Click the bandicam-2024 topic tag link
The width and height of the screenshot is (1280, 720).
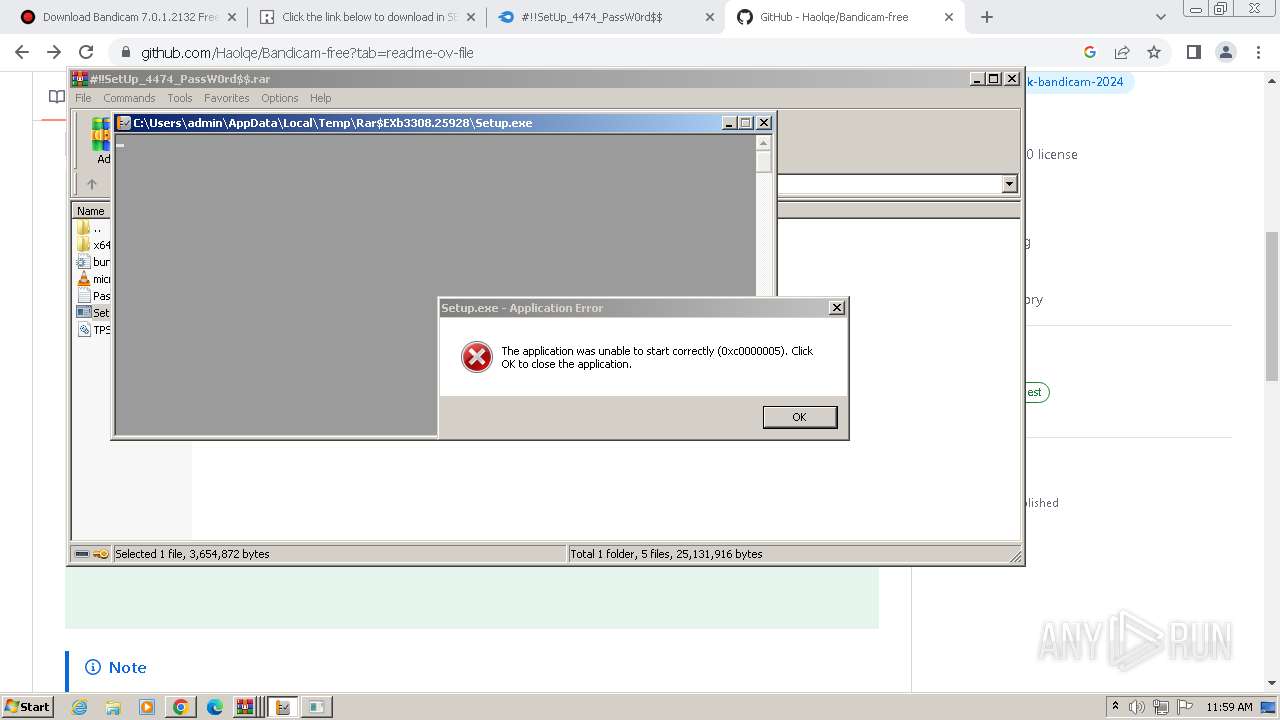pyautogui.click(x=1078, y=82)
